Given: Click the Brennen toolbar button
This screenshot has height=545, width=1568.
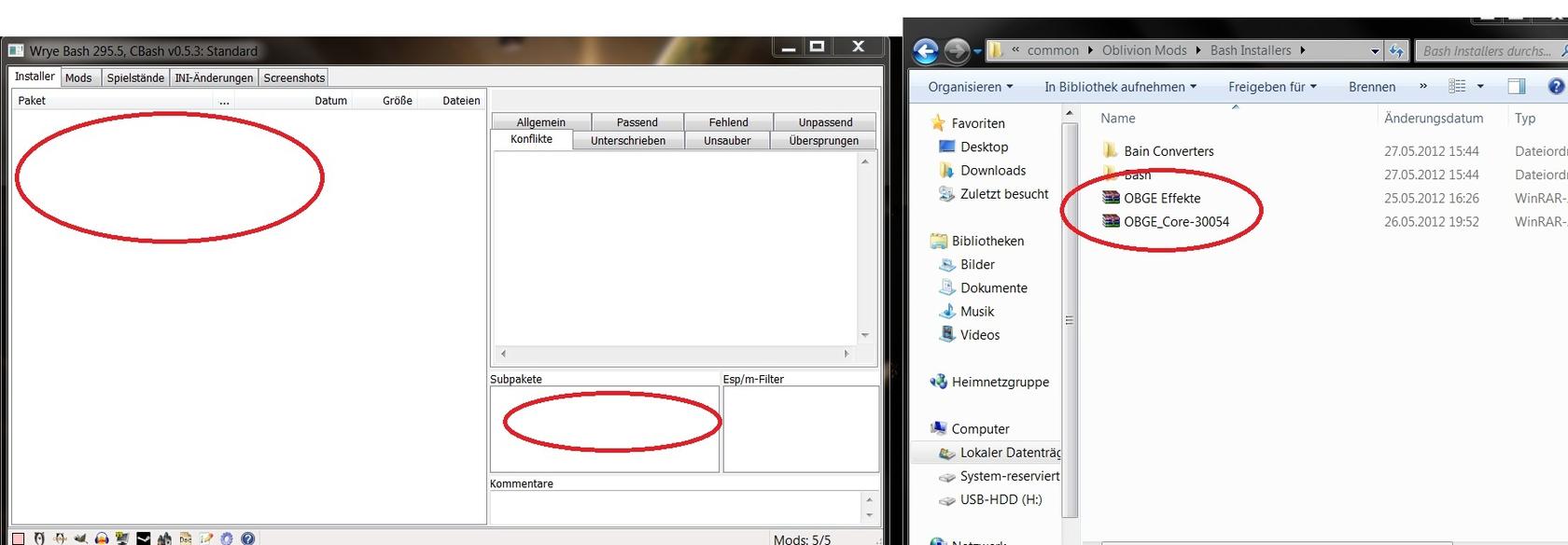Looking at the screenshot, I should click(x=1372, y=87).
